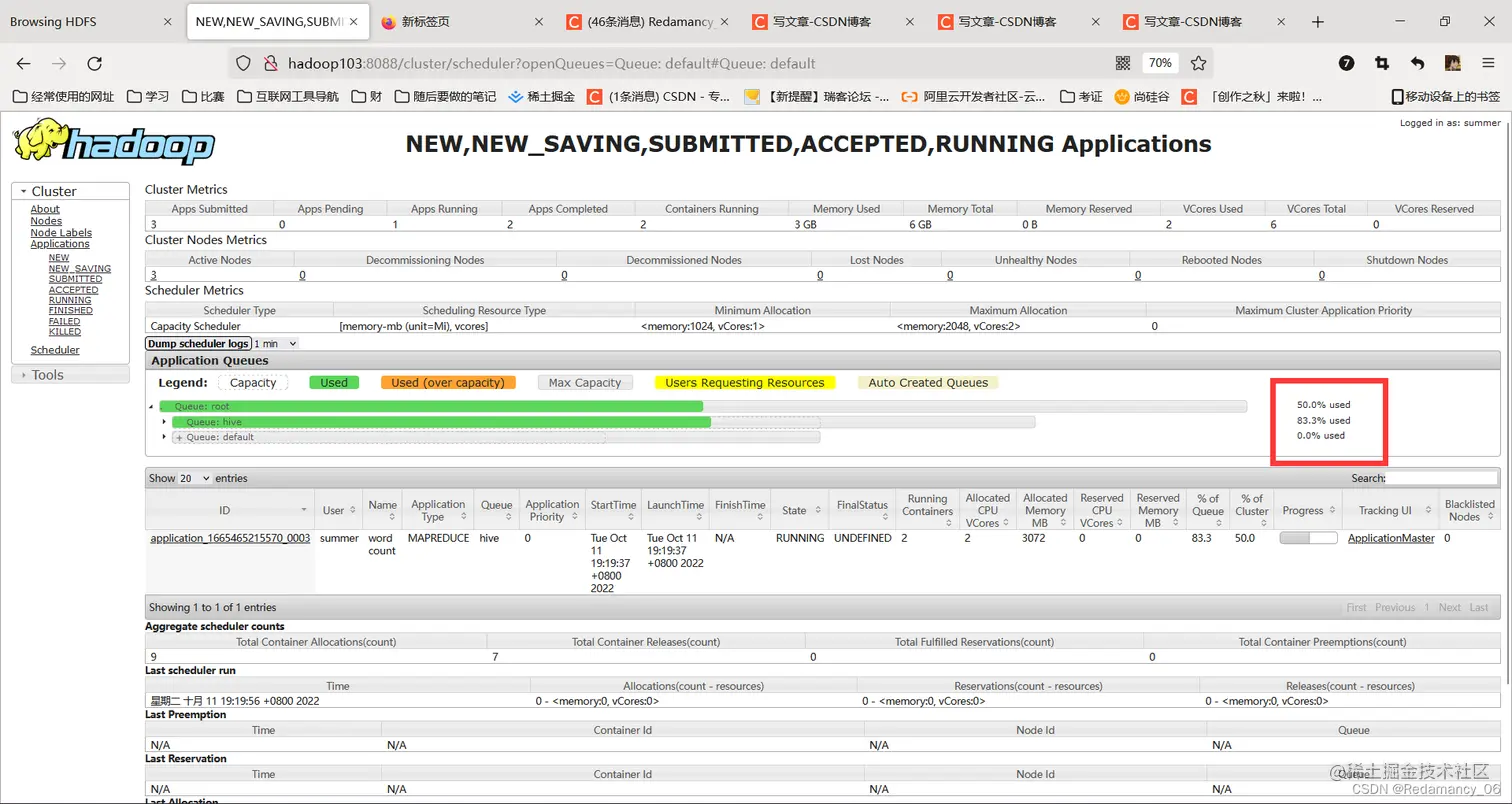Viewport: 1512px width, 804px height.
Task: Open the 学习 bookmark folder
Action: pyautogui.click(x=147, y=97)
